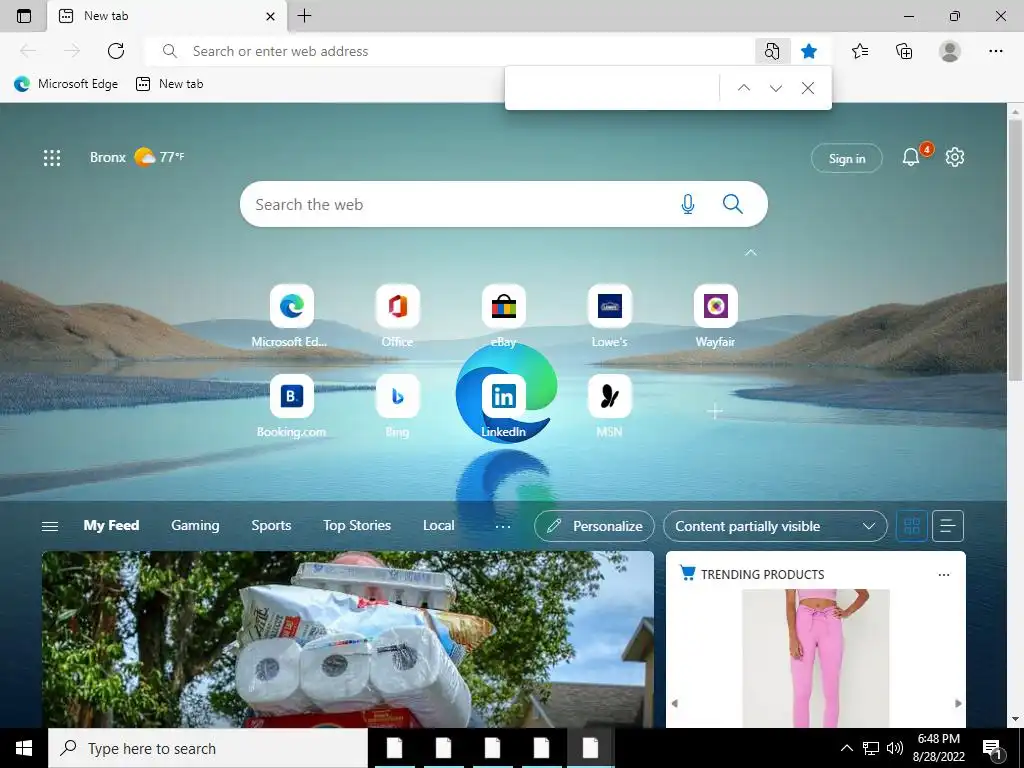1024x768 pixels.
Task: Click the find on page text field
Action: pos(614,88)
